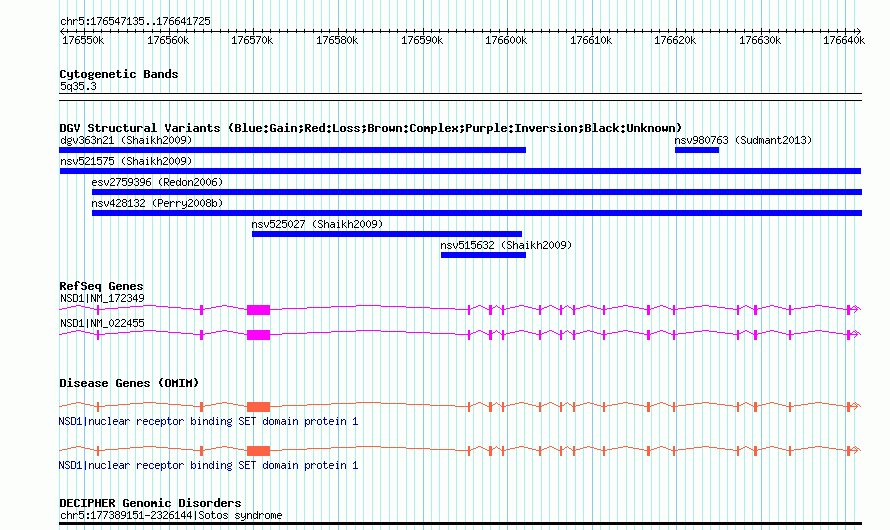Click large orange exon of first OMIM track
Image resolution: width=890 pixels, height=530 pixels.
[258, 407]
